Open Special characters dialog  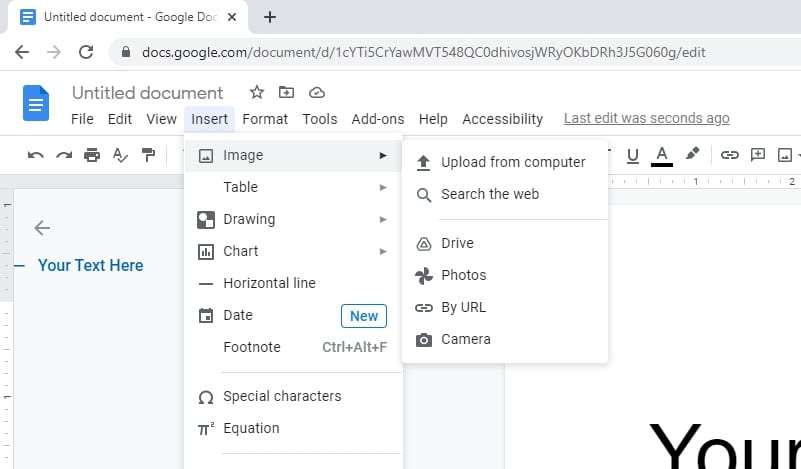(x=294, y=396)
